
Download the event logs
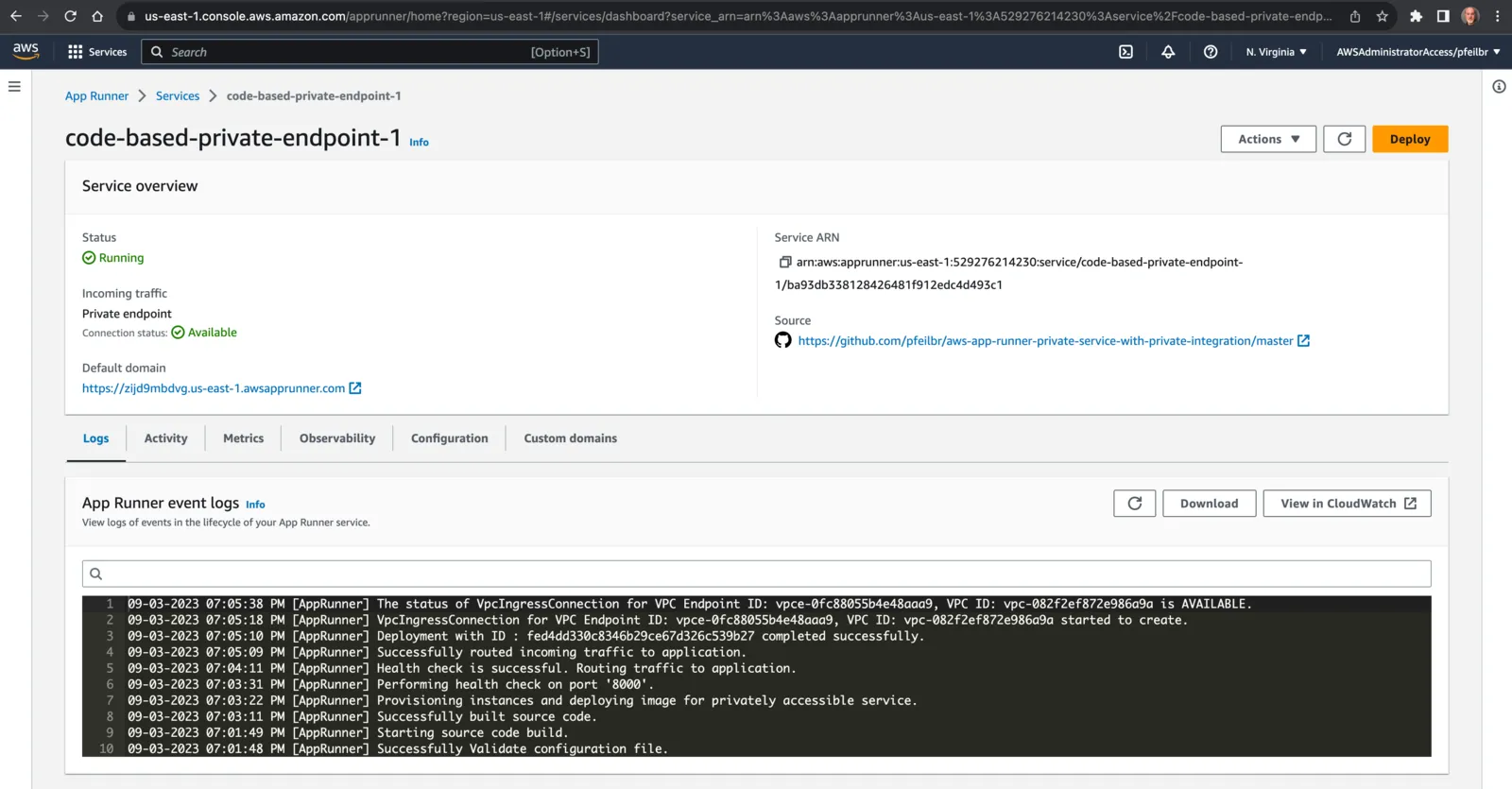pyautogui.click(x=1209, y=504)
